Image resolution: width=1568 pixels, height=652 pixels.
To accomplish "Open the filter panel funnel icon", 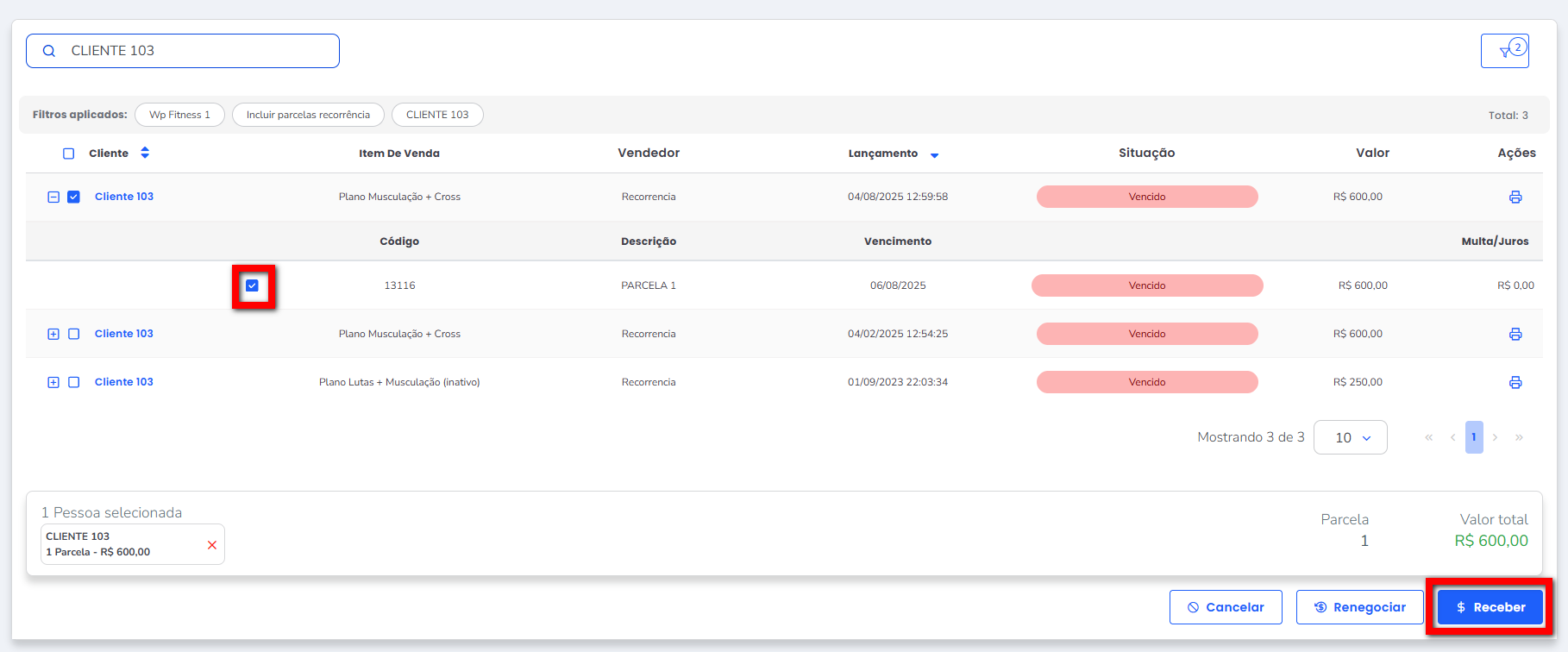I will click(x=1505, y=51).
